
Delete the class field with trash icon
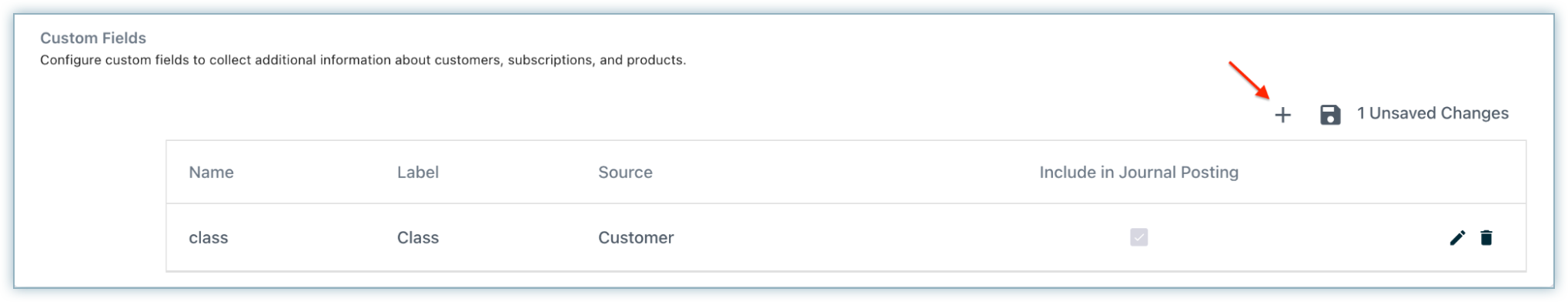[x=1486, y=237]
